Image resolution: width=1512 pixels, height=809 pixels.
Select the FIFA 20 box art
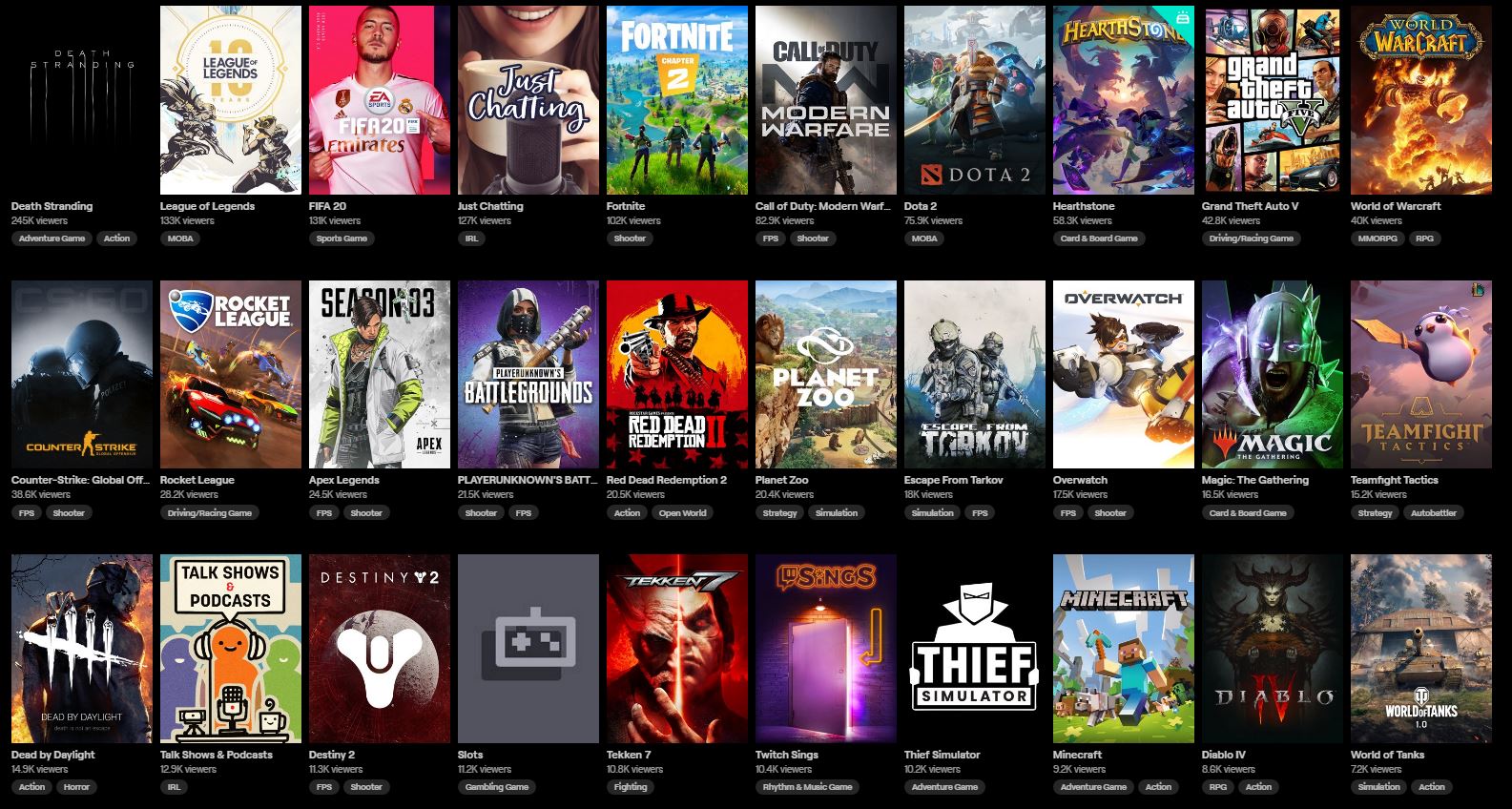pos(380,100)
